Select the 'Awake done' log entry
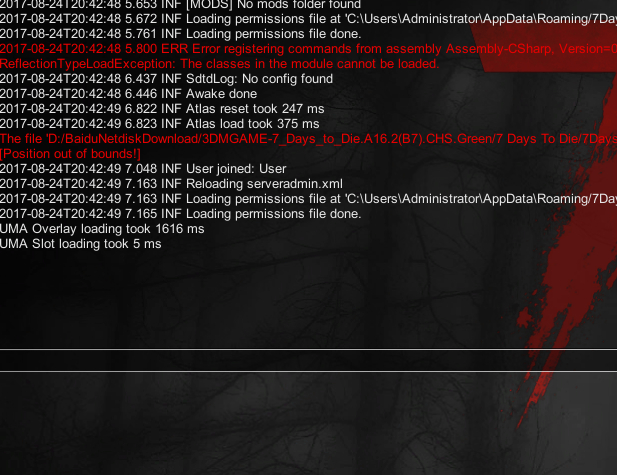The height and width of the screenshot is (475, 617). (x=128, y=94)
